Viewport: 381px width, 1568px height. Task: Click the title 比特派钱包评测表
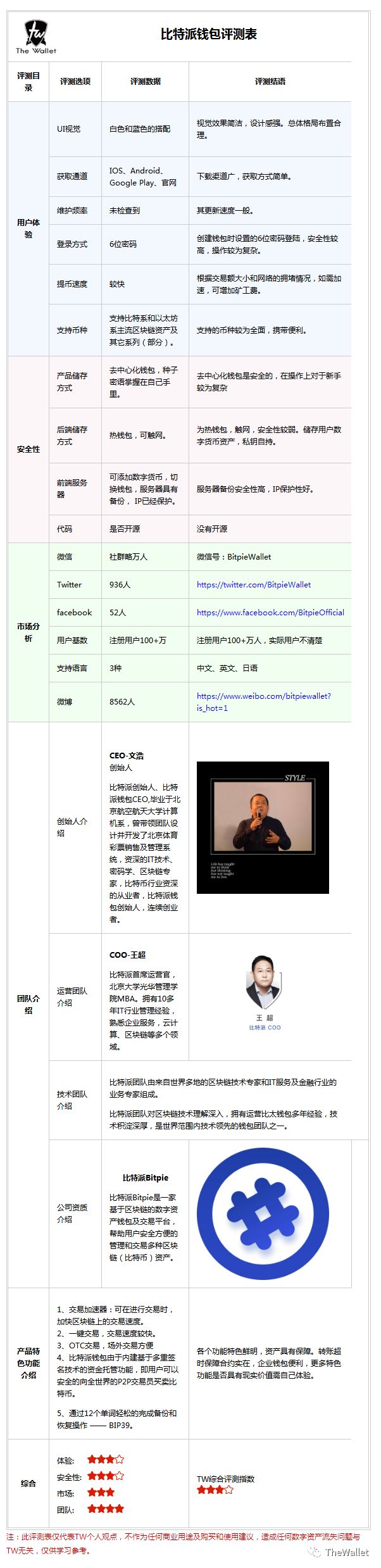[209, 34]
